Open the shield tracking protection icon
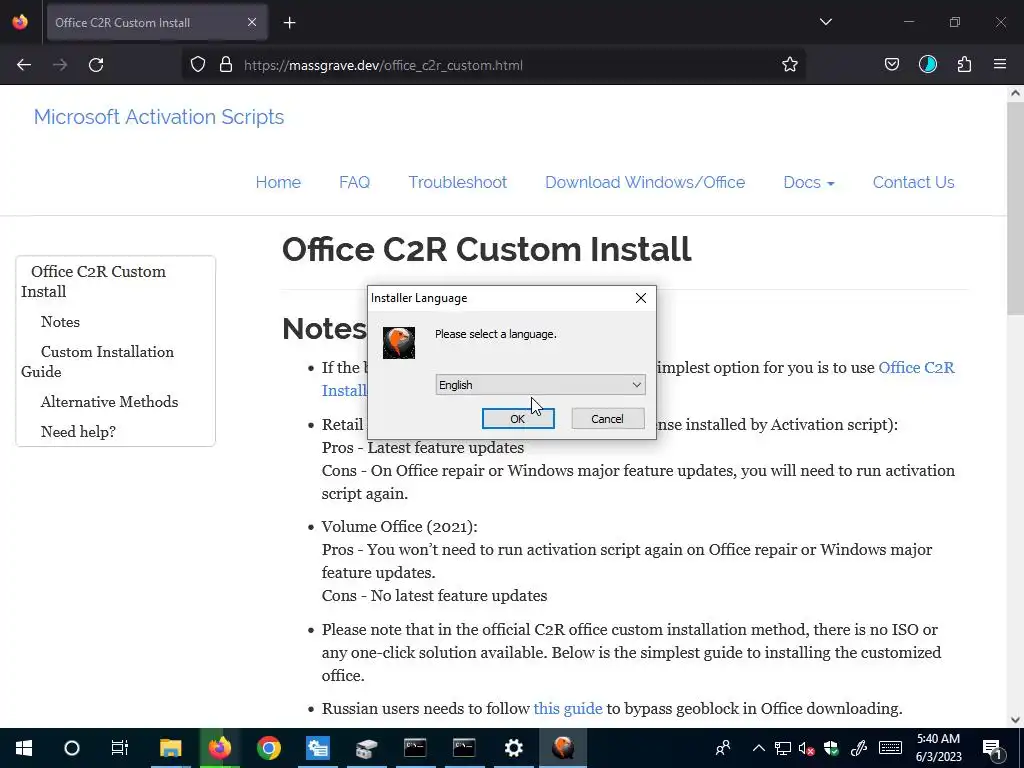The width and height of the screenshot is (1024, 768). (198, 65)
